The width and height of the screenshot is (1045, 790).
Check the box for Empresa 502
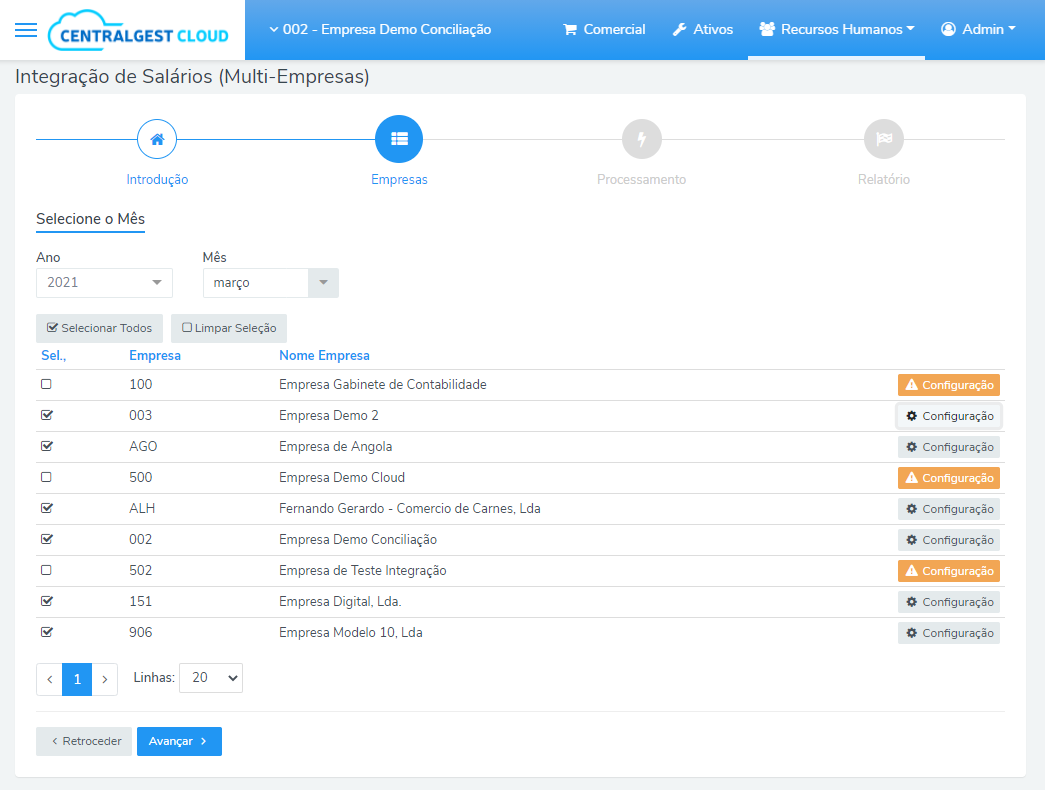click(46, 570)
